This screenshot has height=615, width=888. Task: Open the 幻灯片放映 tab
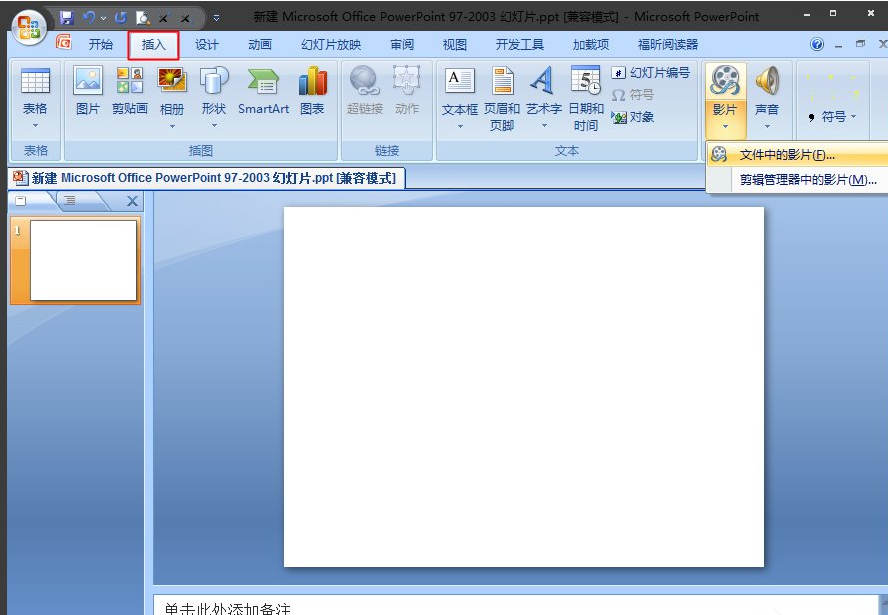[331, 44]
